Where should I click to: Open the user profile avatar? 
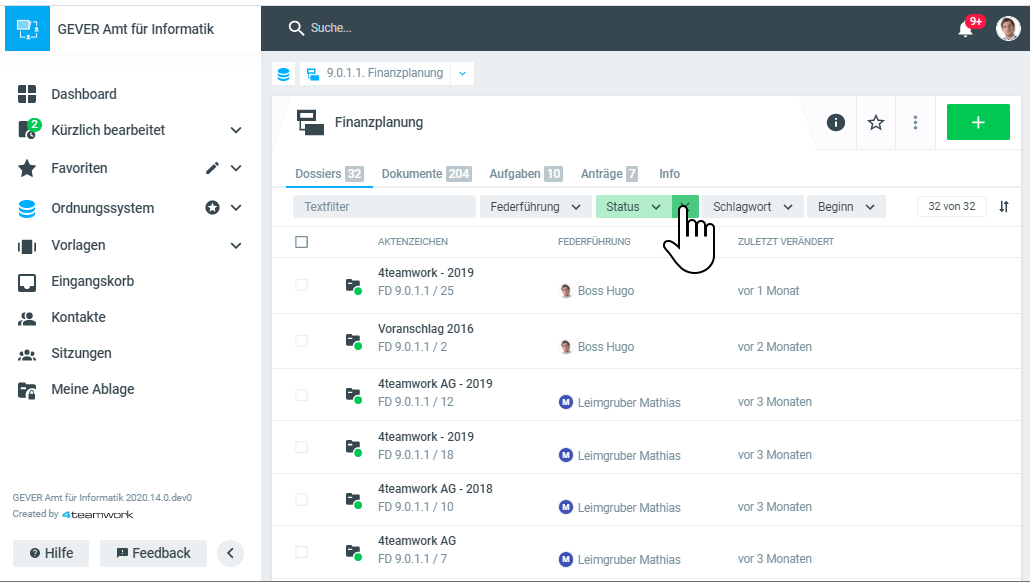click(x=1007, y=29)
